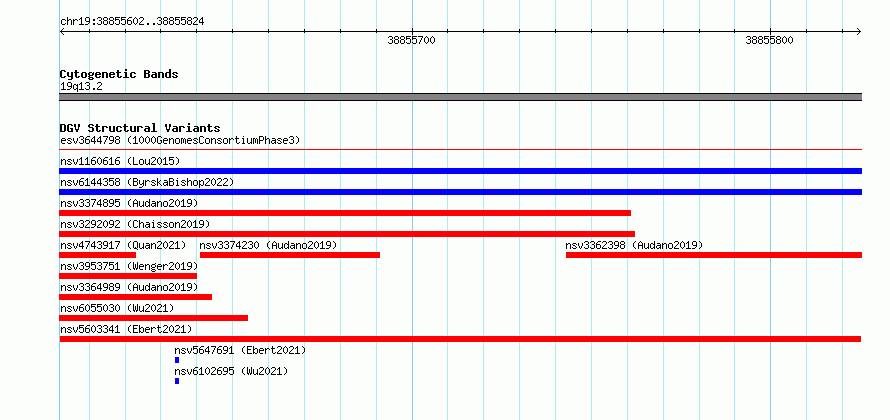890x420 pixels.
Task: Open the nsv6055030 (Wu2021) label
Action: 117,308
